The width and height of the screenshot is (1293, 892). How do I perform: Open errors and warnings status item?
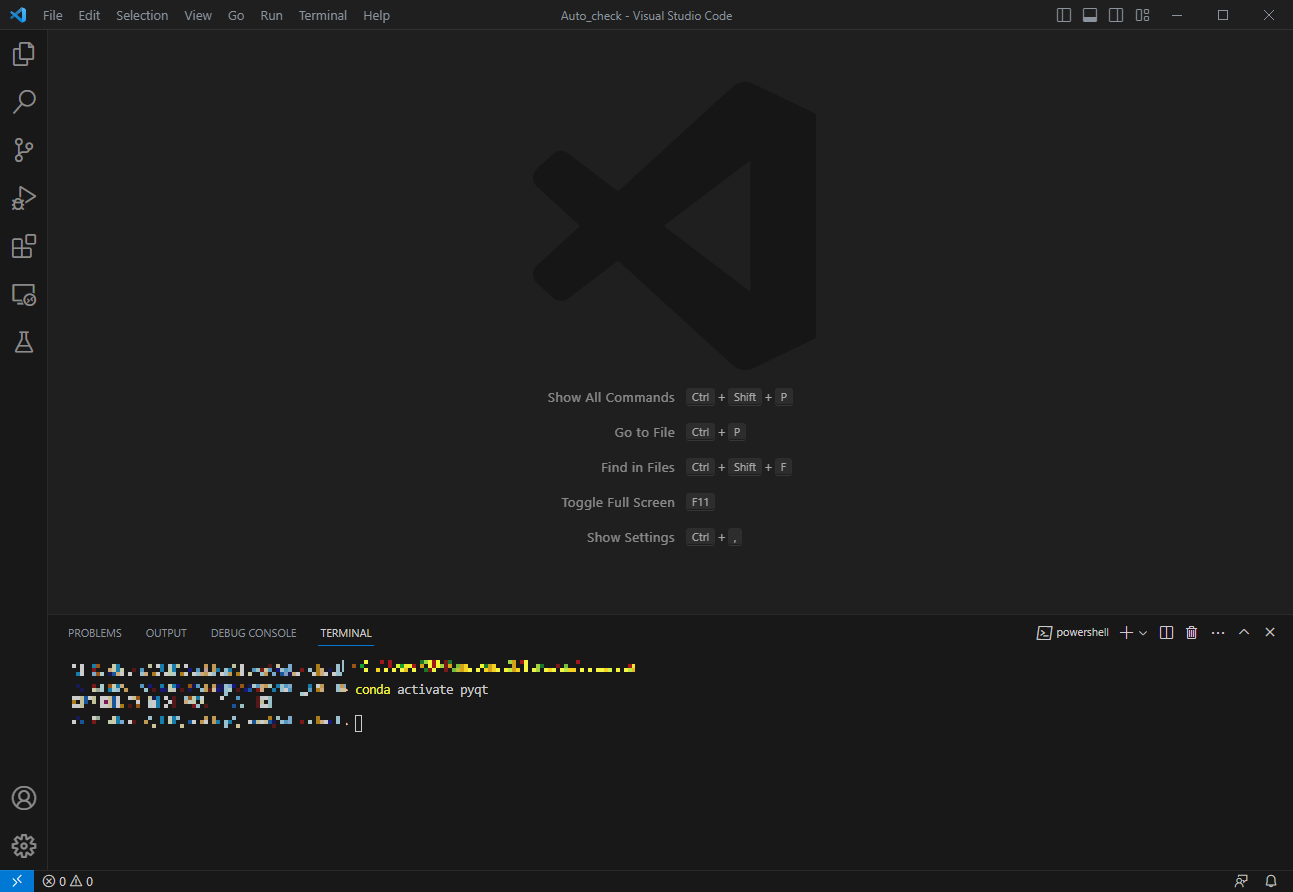pos(68,881)
